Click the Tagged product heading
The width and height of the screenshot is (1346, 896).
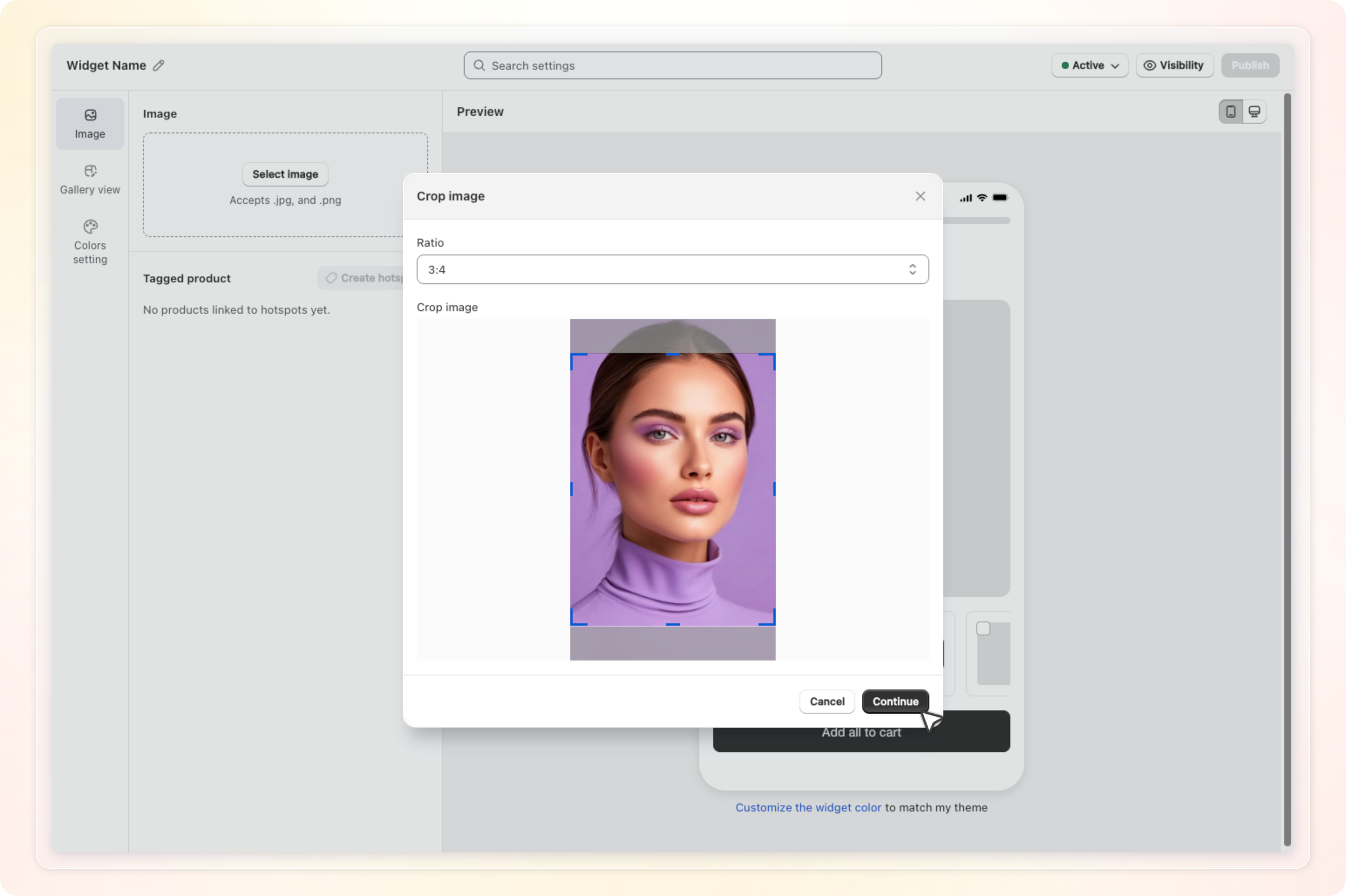tap(186, 278)
